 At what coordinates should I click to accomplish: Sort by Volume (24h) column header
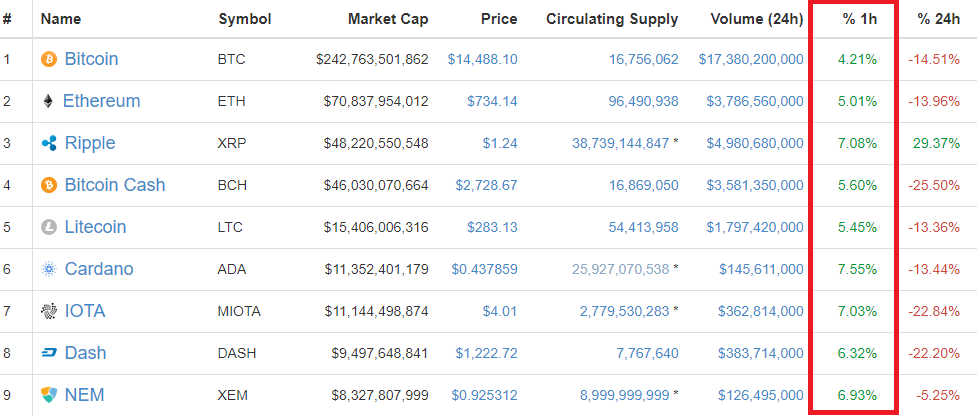pos(757,19)
